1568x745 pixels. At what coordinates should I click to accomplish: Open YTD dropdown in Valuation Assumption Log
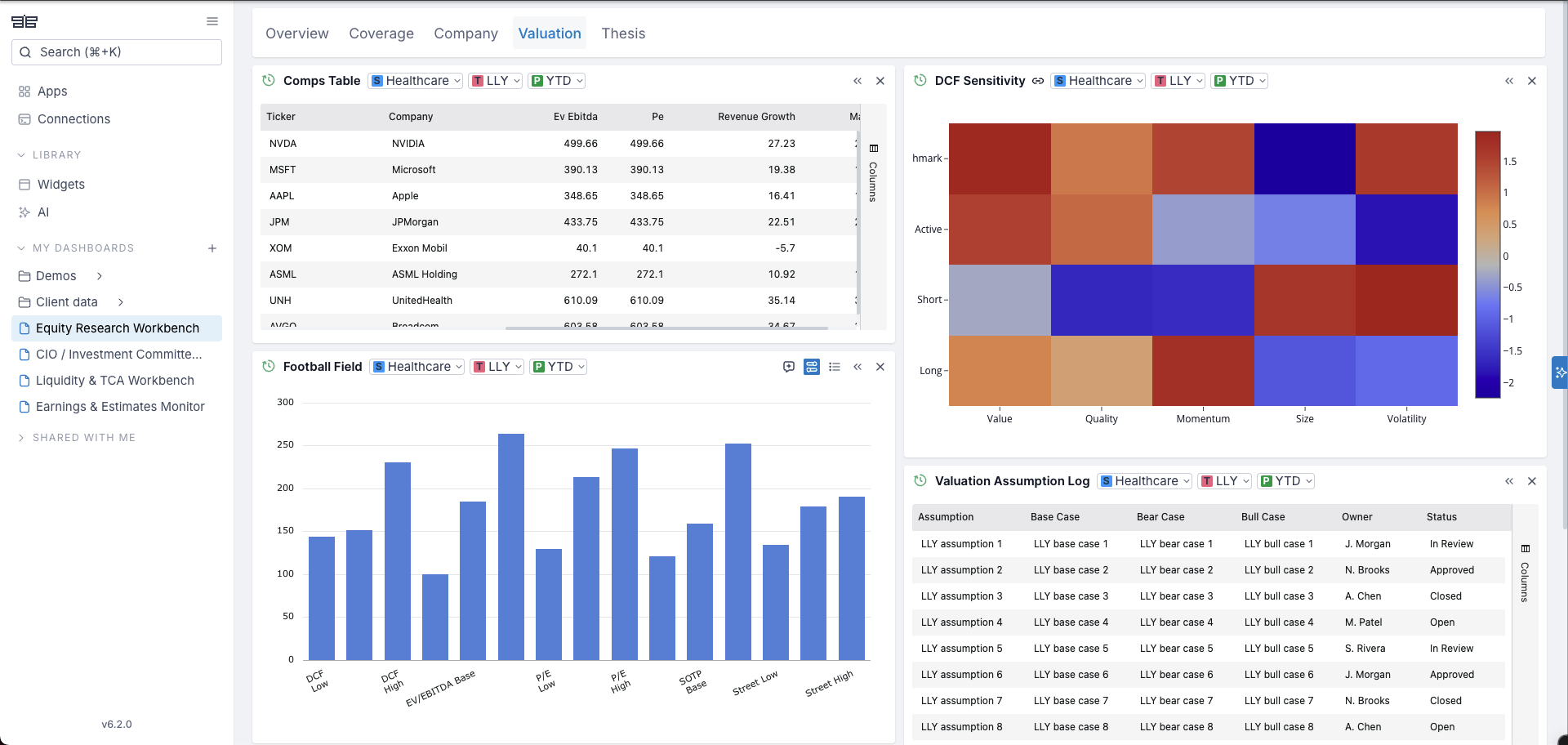pos(1287,481)
